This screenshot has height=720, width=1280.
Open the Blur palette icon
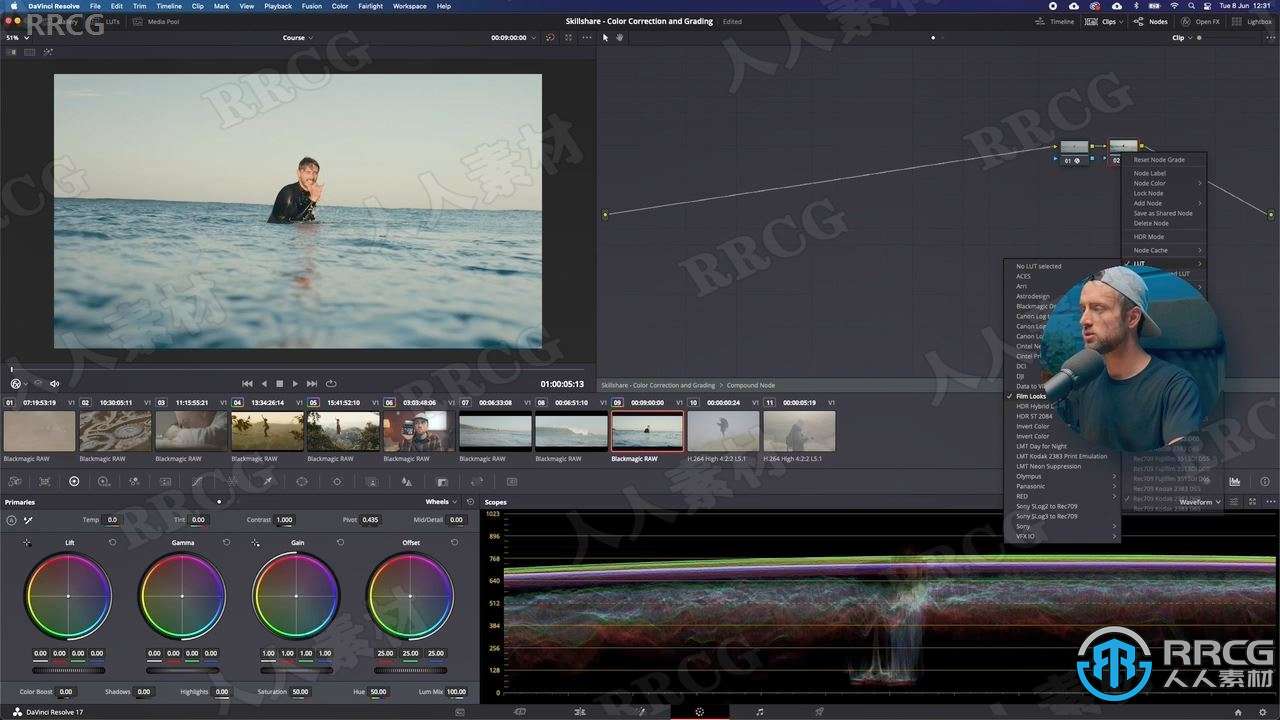(x=406, y=481)
